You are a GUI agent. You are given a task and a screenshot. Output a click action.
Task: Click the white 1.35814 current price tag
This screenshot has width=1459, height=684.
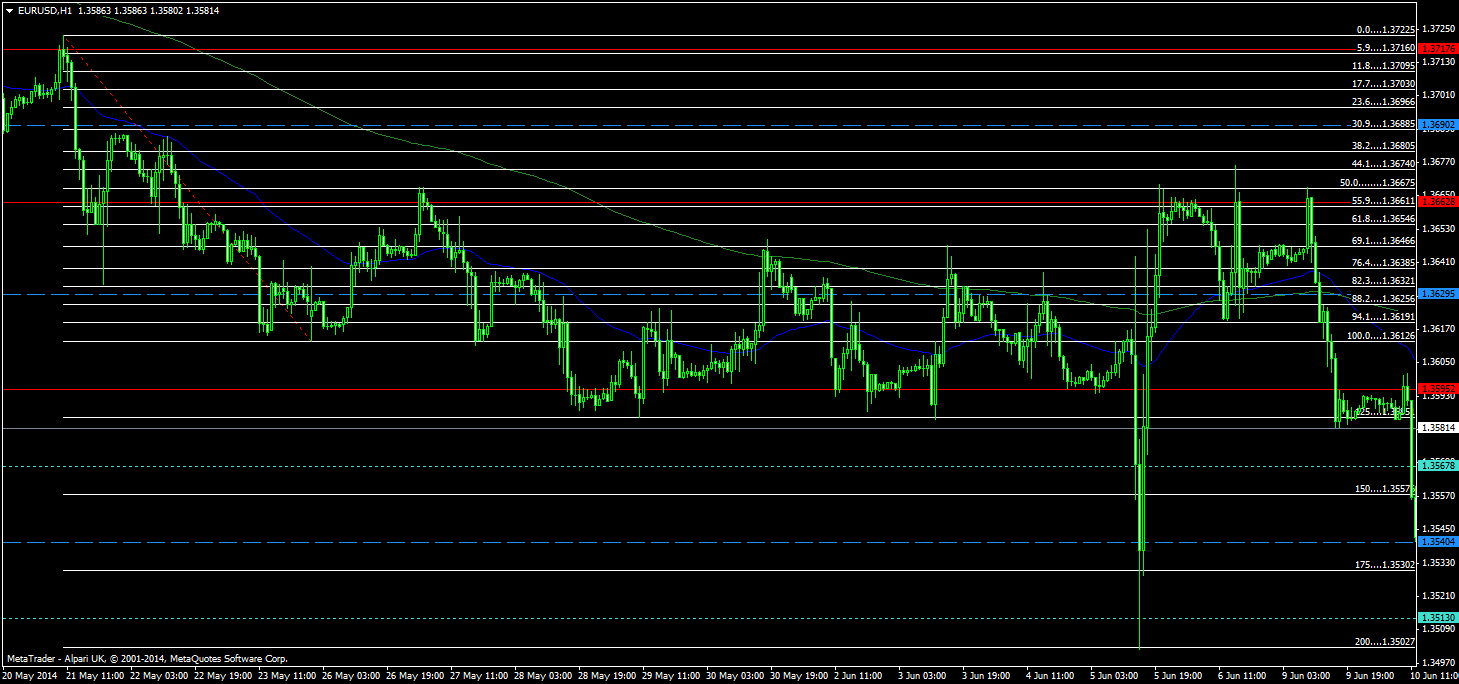click(1438, 428)
